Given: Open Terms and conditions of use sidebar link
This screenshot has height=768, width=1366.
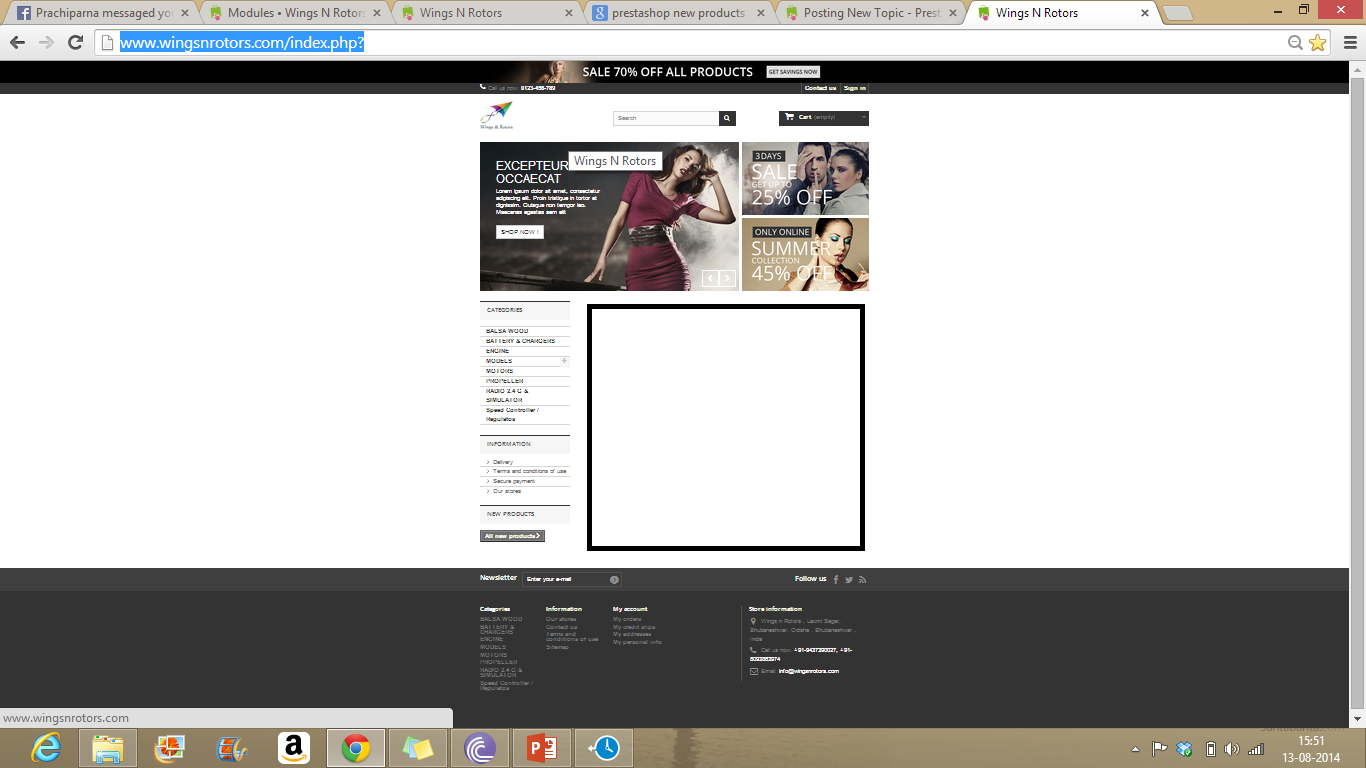Looking at the screenshot, I should tap(530, 471).
